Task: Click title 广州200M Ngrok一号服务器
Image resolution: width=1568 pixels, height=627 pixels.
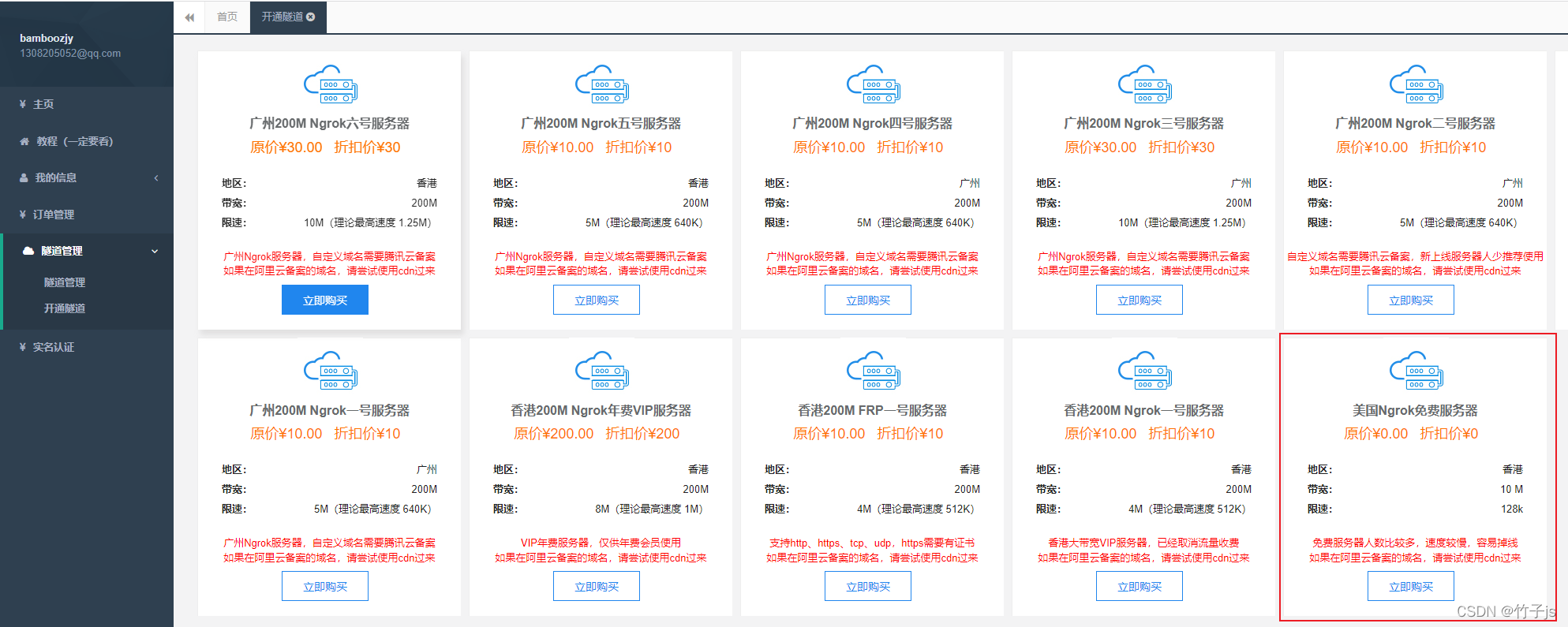Action: click(329, 410)
